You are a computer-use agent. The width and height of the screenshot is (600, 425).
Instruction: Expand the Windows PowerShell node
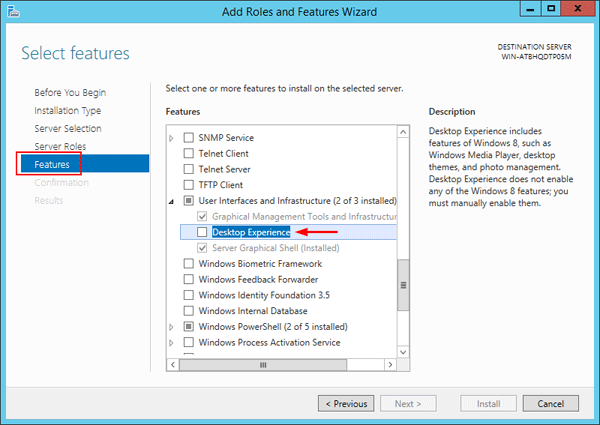172,327
